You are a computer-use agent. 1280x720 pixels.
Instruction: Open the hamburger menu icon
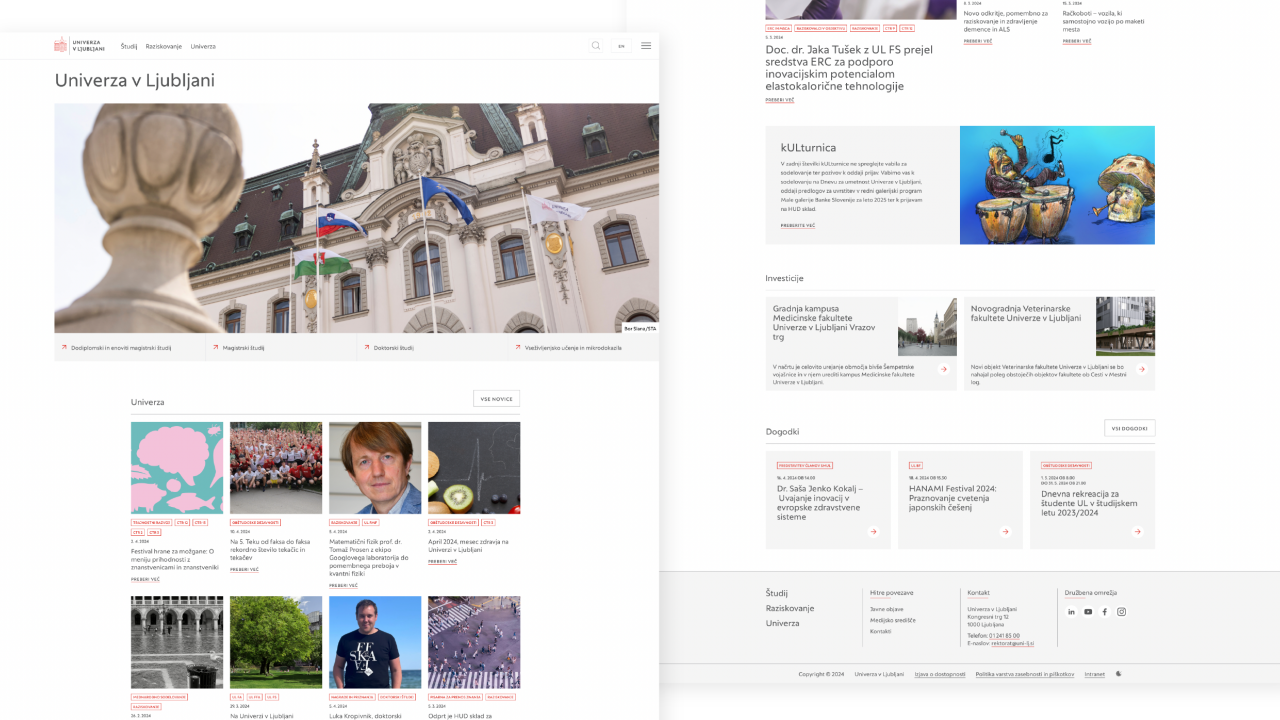tap(646, 46)
